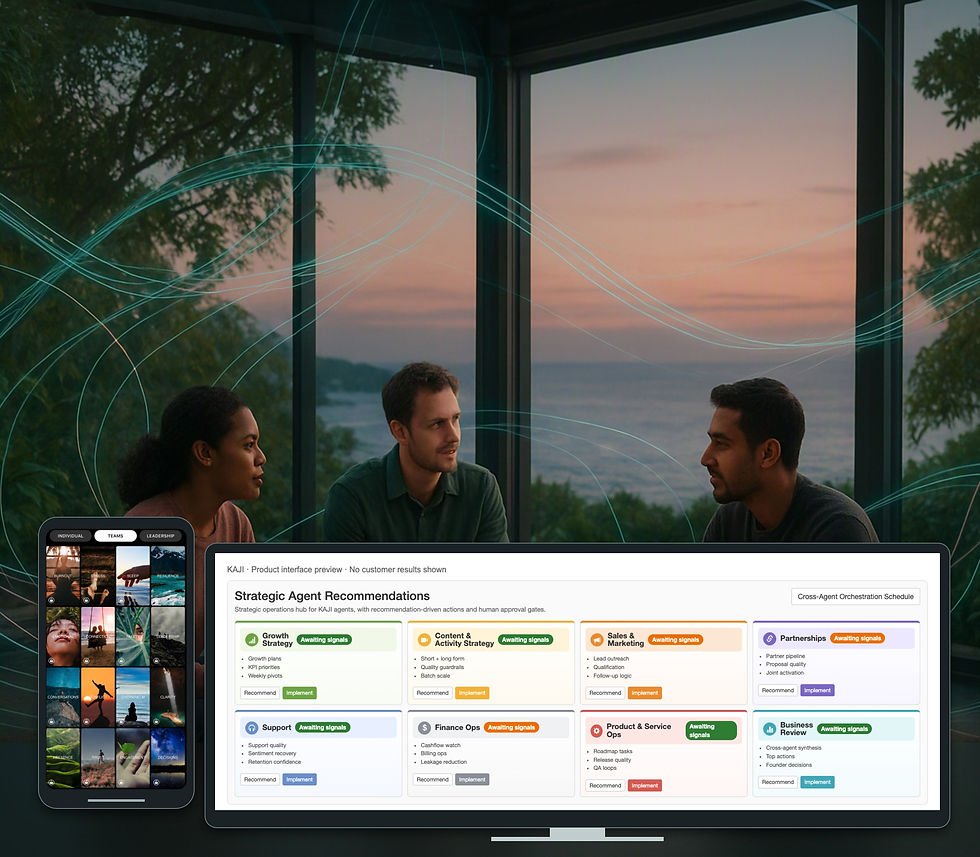The height and width of the screenshot is (857, 980).
Task: Click the Partnerships Awaiting signals badge
Action: click(x=858, y=638)
